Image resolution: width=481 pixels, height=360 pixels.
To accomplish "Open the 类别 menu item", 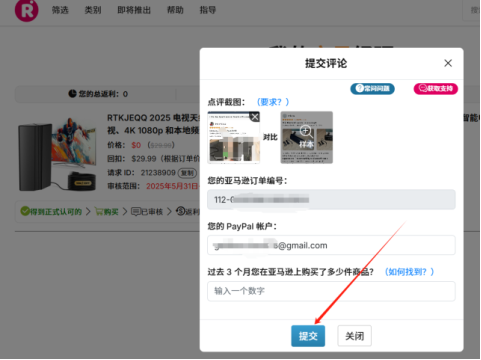I will pyautogui.click(x=93, y=10).
